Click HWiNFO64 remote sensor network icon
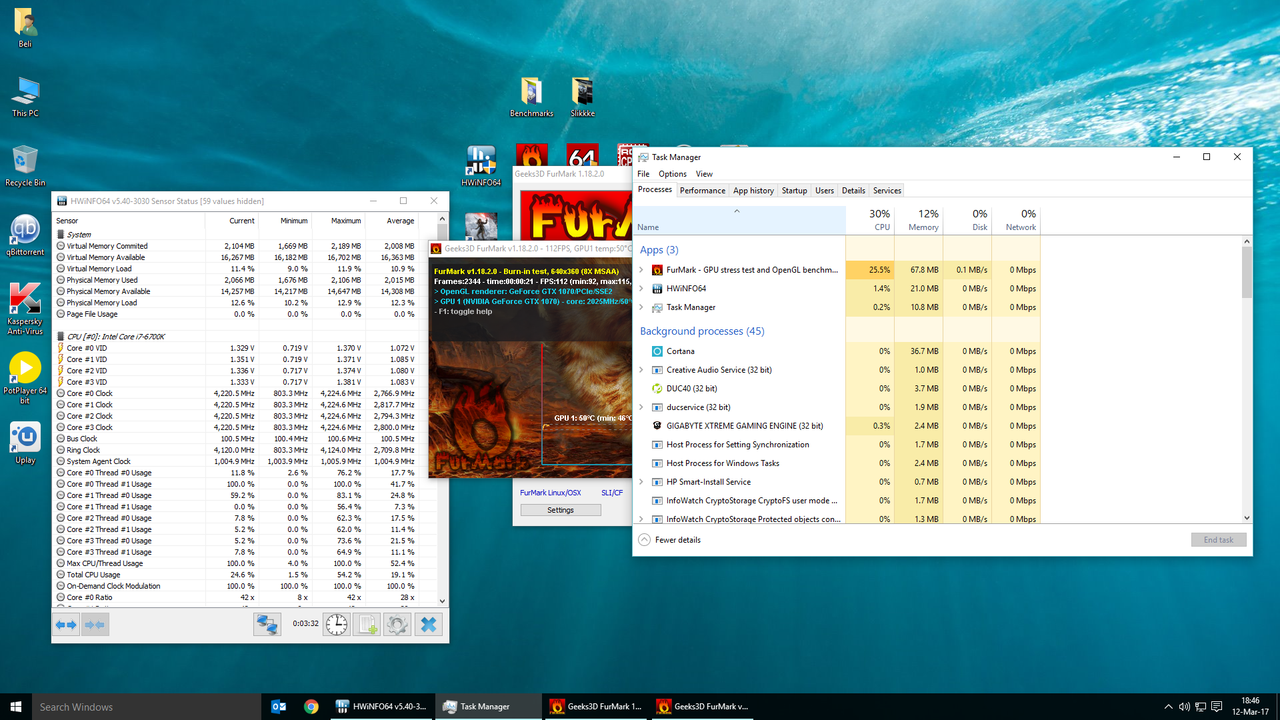The height and width of the screenshot is (720, 1280). click(x=267, y=624)
